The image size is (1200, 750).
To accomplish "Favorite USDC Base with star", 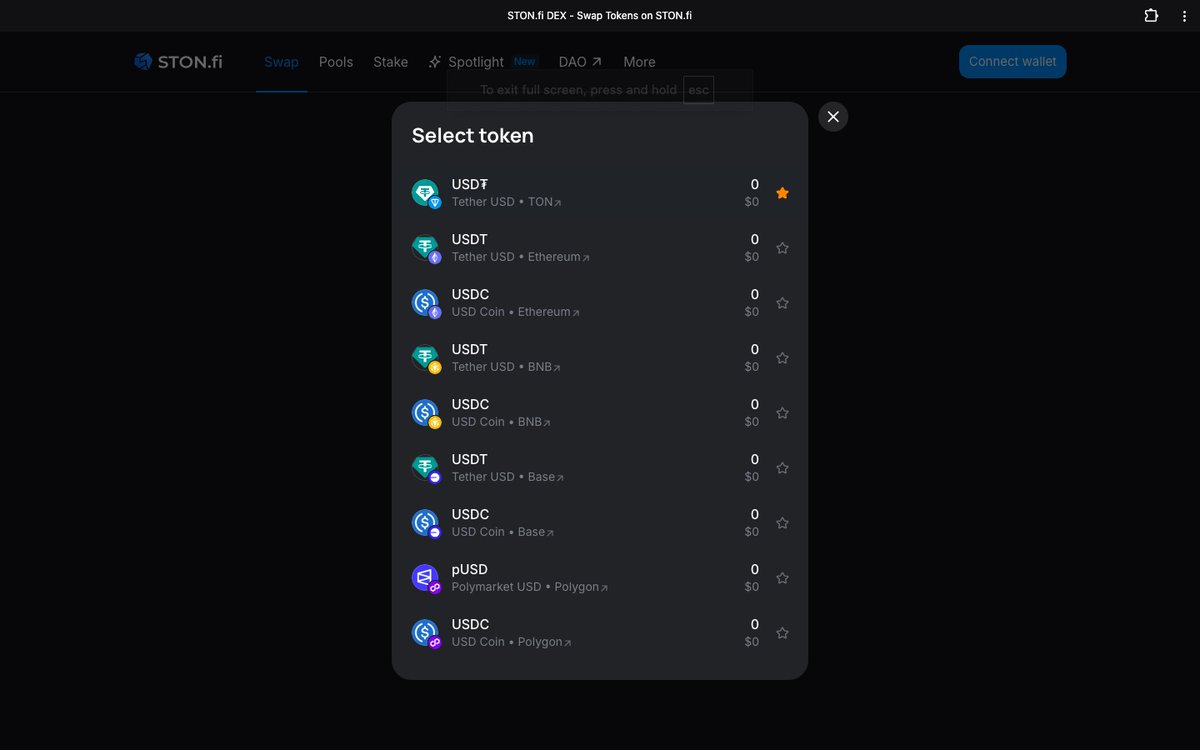I will (782, 523).
